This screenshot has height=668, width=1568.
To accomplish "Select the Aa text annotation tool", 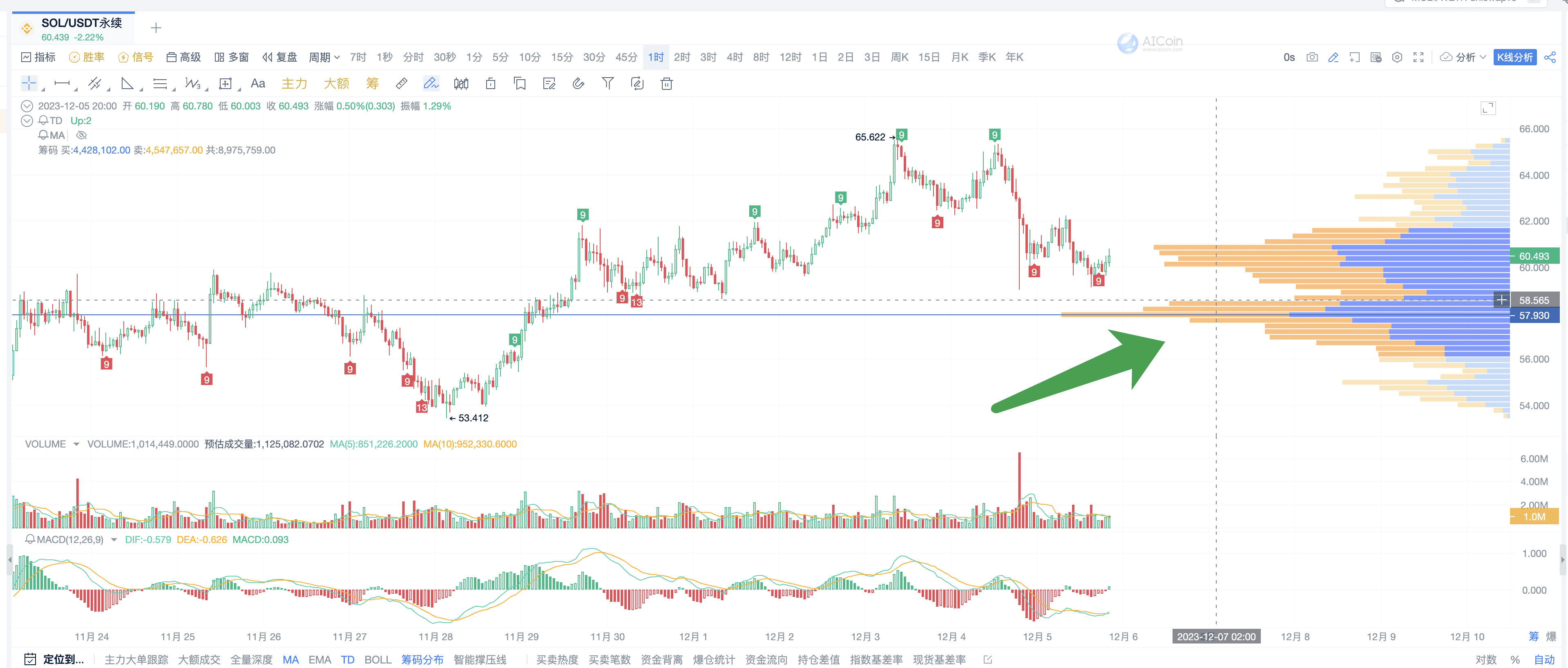I will 257,84.
